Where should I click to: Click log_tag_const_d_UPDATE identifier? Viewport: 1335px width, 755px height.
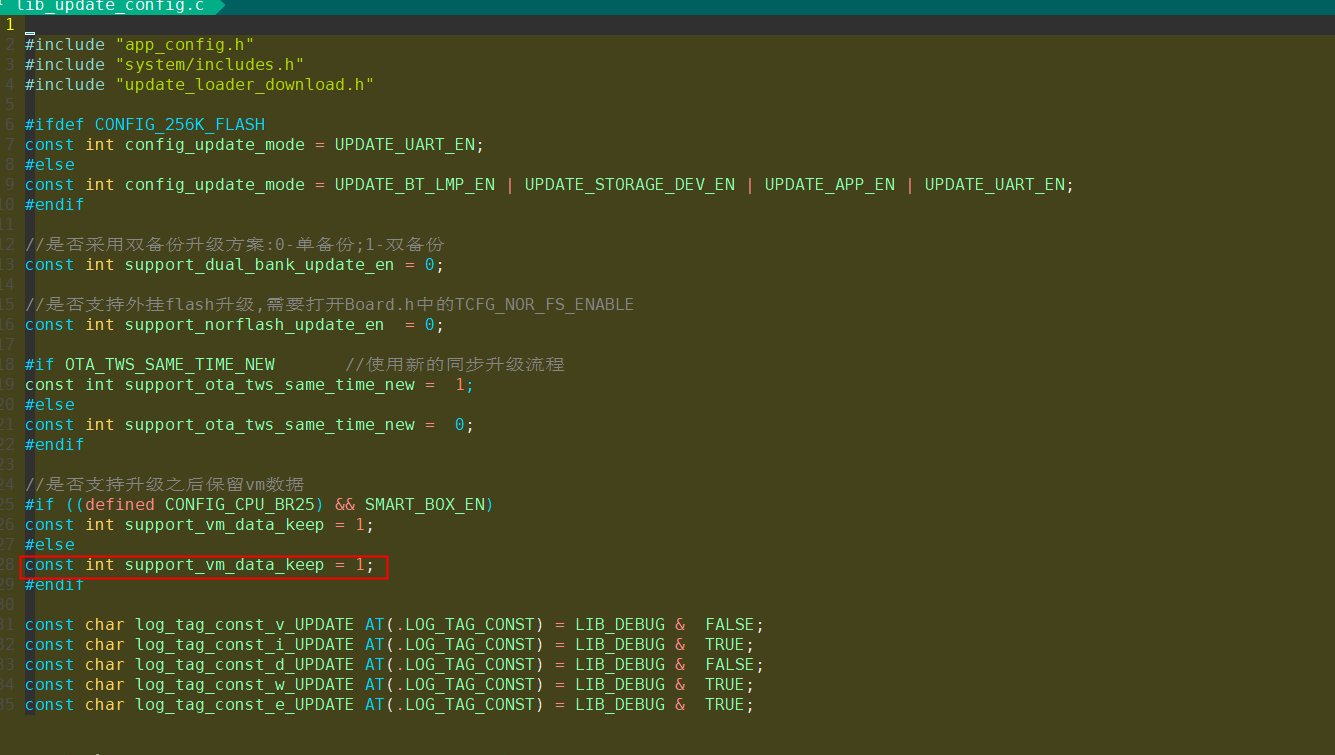244,665
